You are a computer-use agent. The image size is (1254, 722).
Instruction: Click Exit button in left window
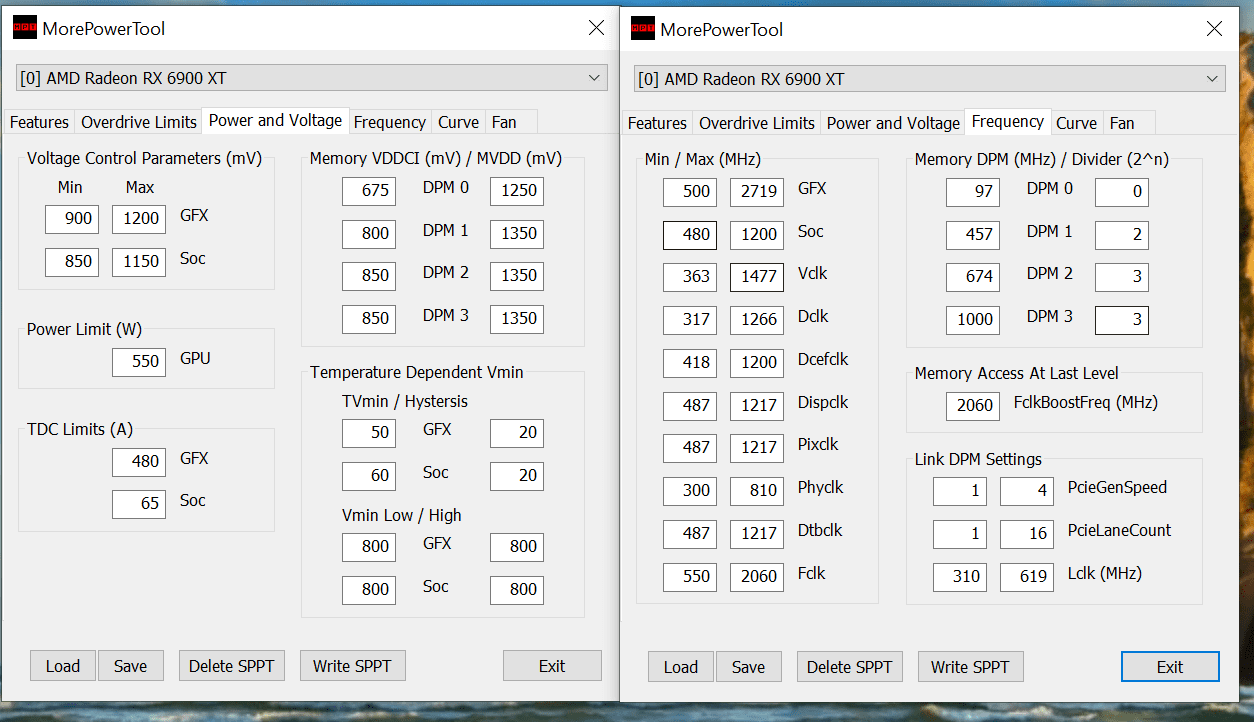pyautogui.click(x=552, y=666)
